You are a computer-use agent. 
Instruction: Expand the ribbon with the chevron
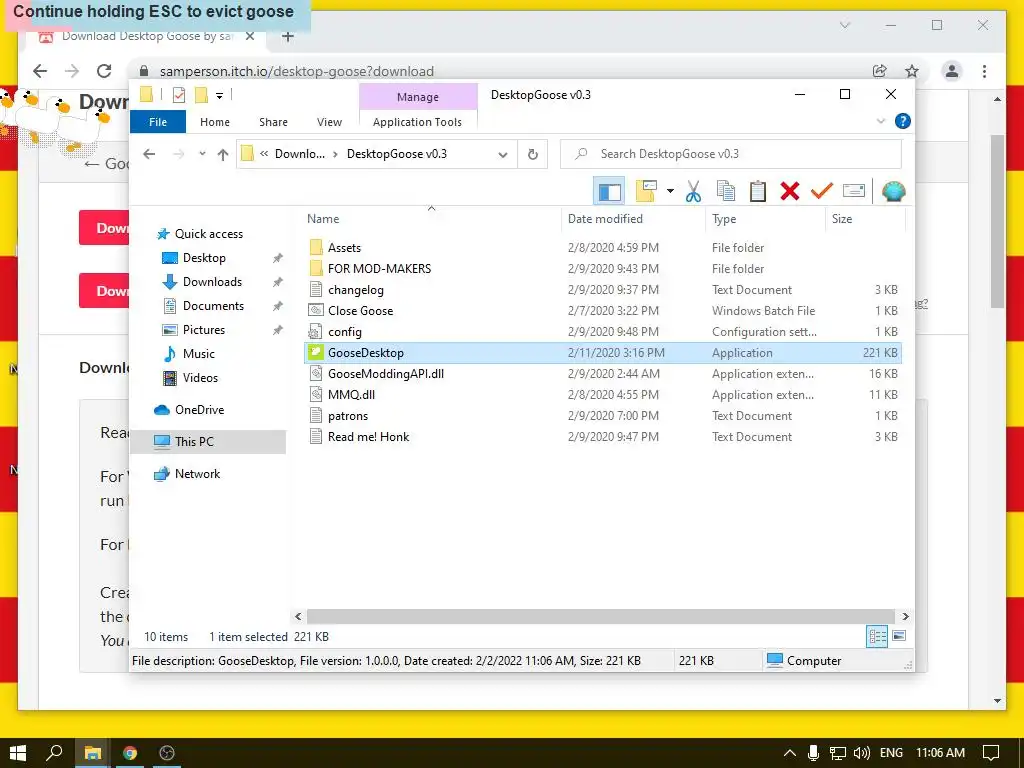(880, 121)
